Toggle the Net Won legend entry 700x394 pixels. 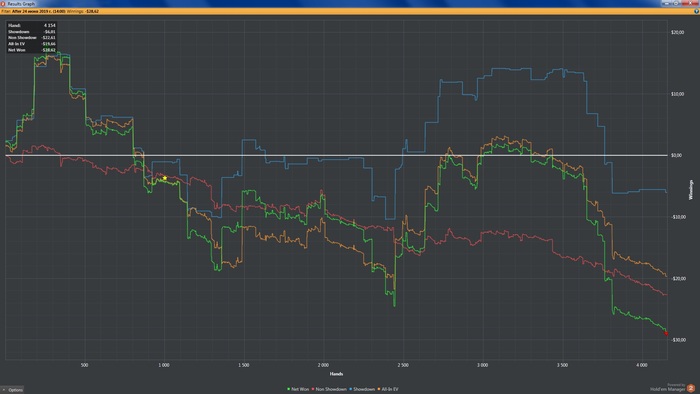tap(298, 390)
